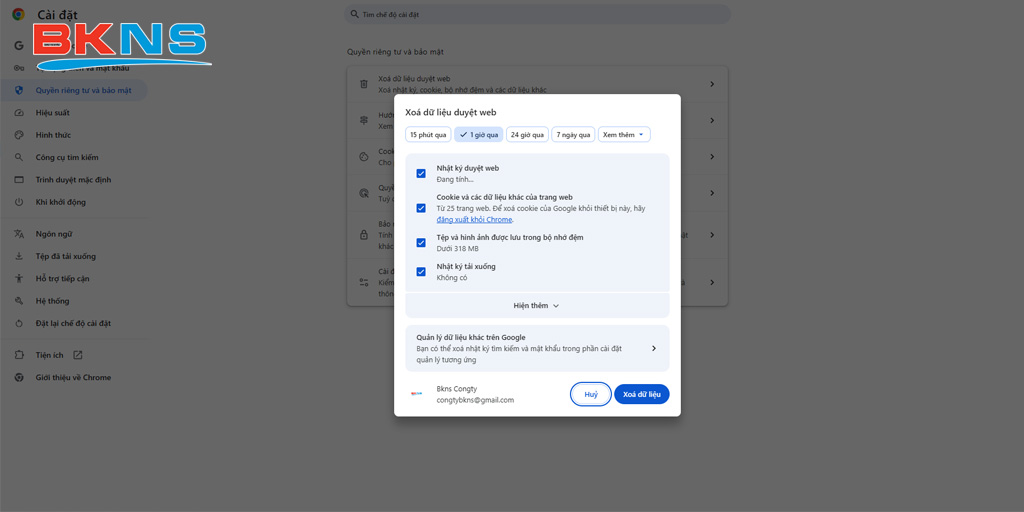Screen dimensions: 1024x512
Task: Click the accessibility icon next to Hỗ trợ tiếp cận
Action: pyautogui.click(x=19, y=278)
